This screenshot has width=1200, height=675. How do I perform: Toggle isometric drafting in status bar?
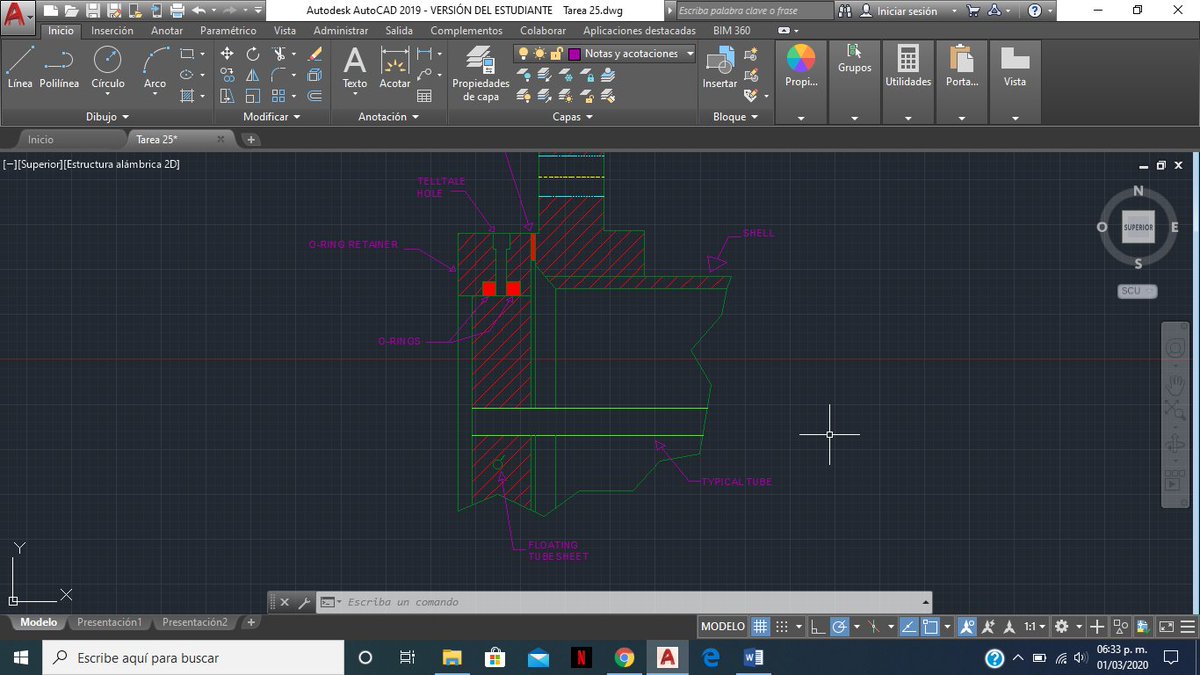pos(874,627)
